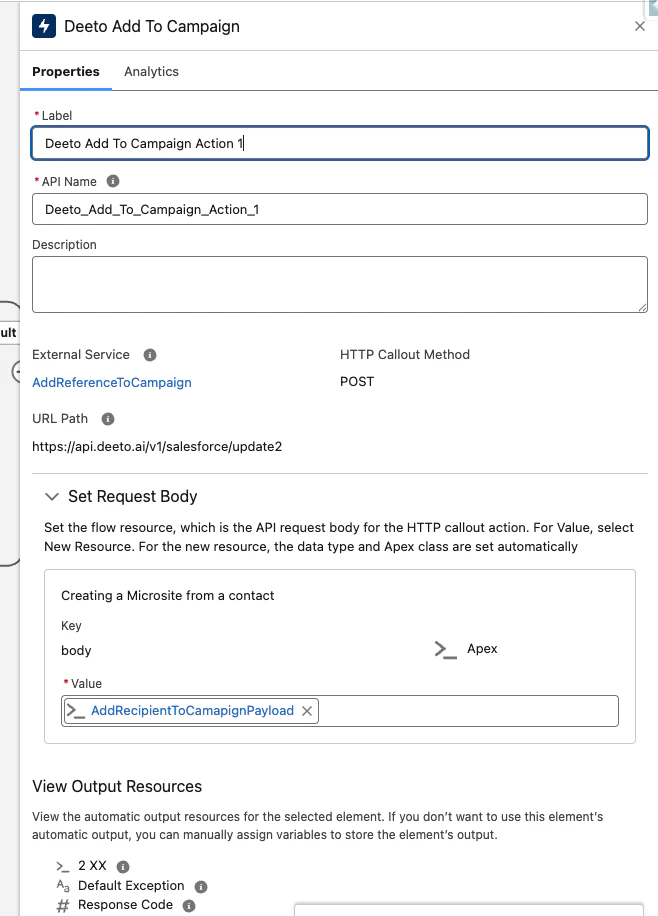
Task: Click the POST callout method value
Action: click(x=357, y=381)
